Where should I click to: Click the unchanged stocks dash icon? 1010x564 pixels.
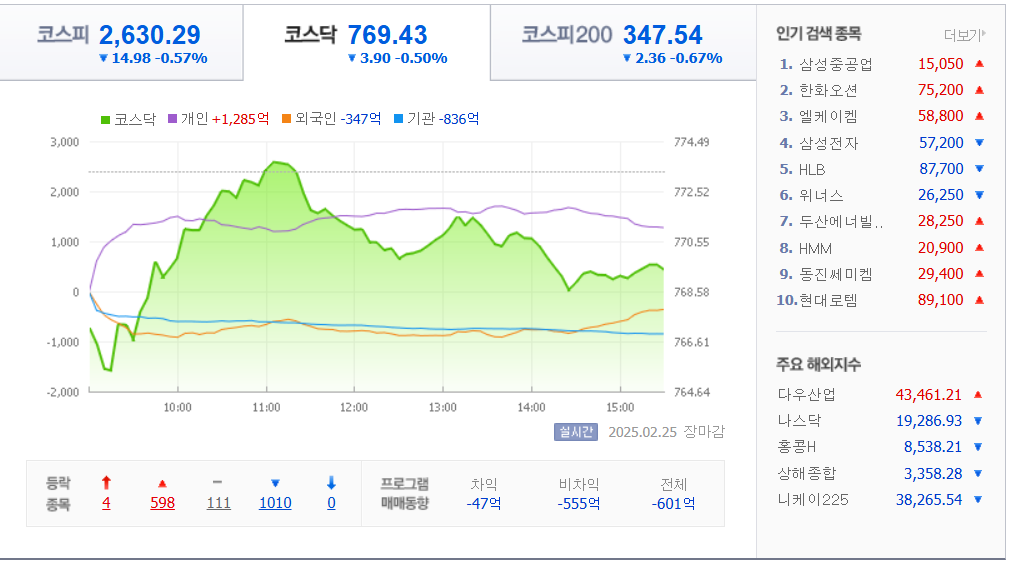coord(218,482)
